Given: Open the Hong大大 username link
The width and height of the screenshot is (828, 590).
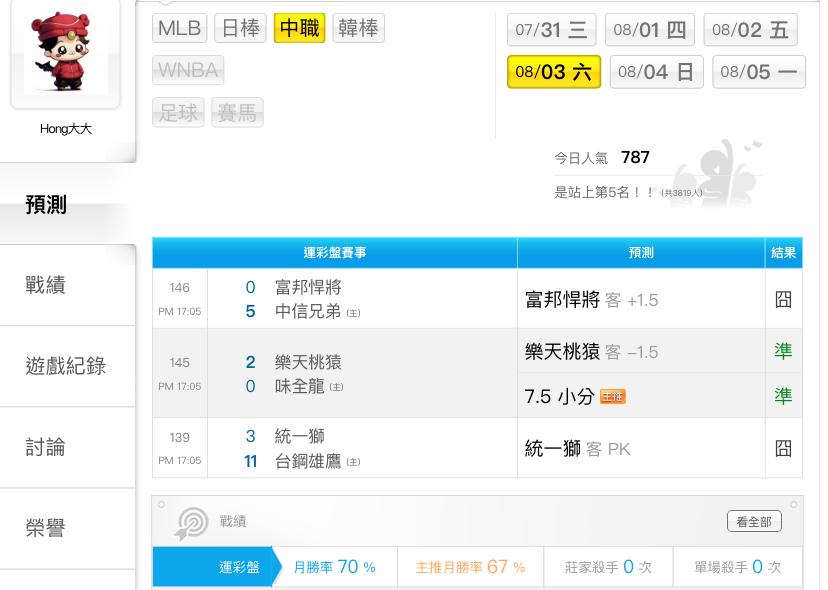Looking at the screenshot, I should click(x=65, y=129).
